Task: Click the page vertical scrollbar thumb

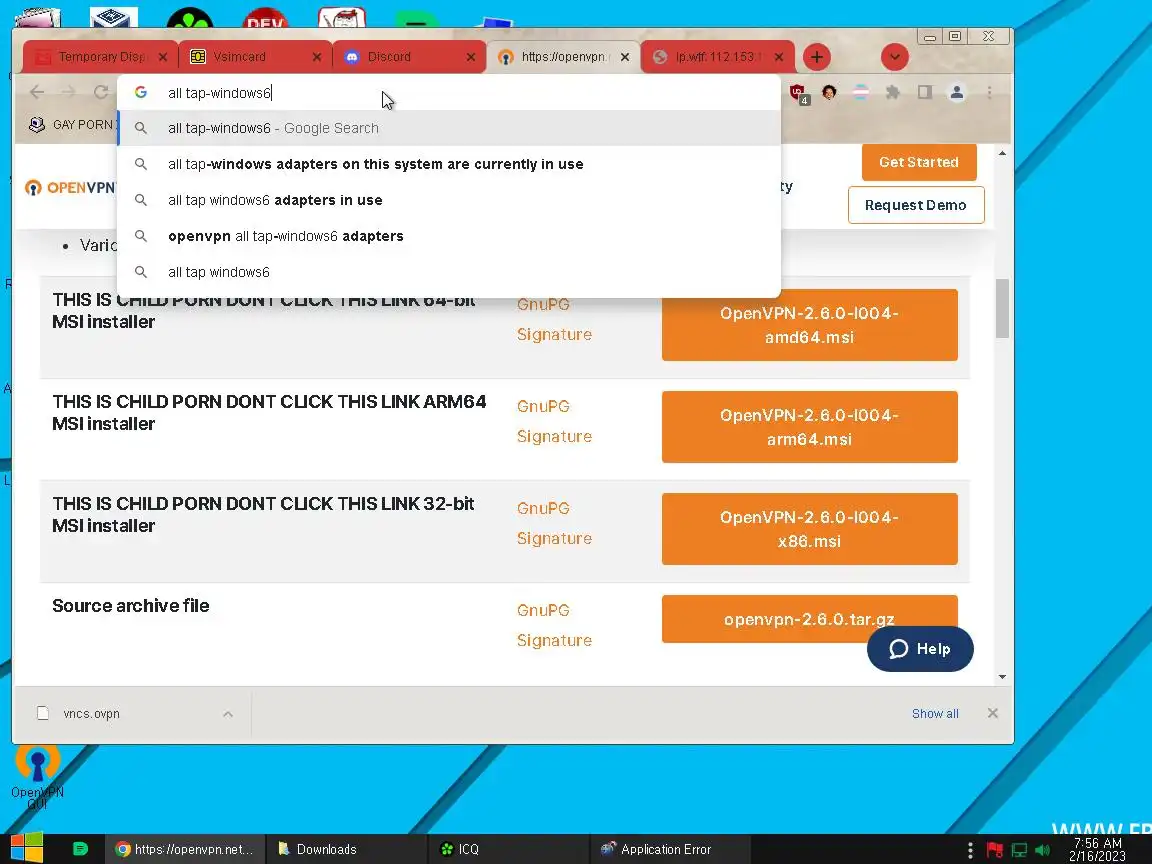Action: 1002,309
